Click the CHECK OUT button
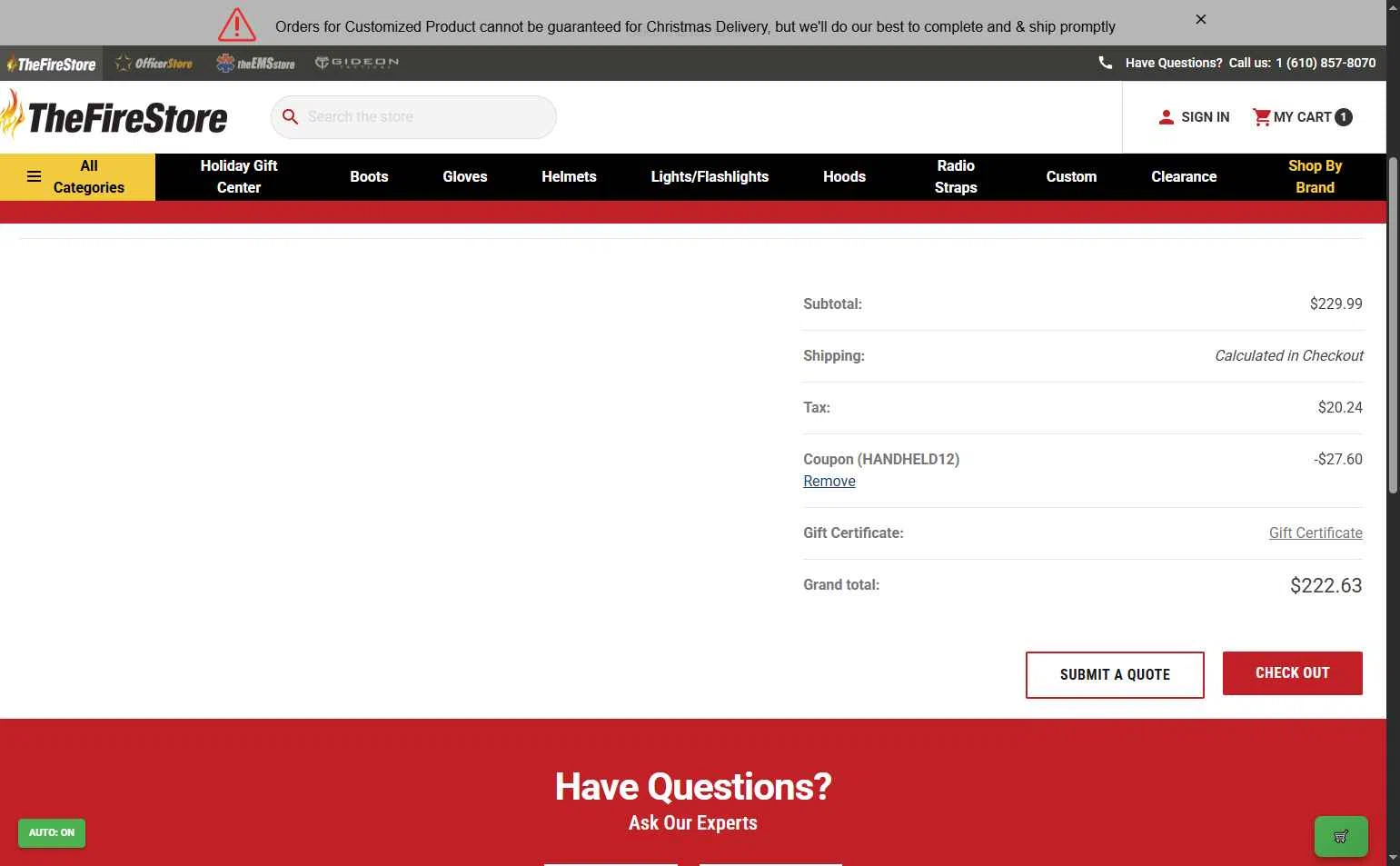Screen dimensions: 1400x866 (1292, 673)
